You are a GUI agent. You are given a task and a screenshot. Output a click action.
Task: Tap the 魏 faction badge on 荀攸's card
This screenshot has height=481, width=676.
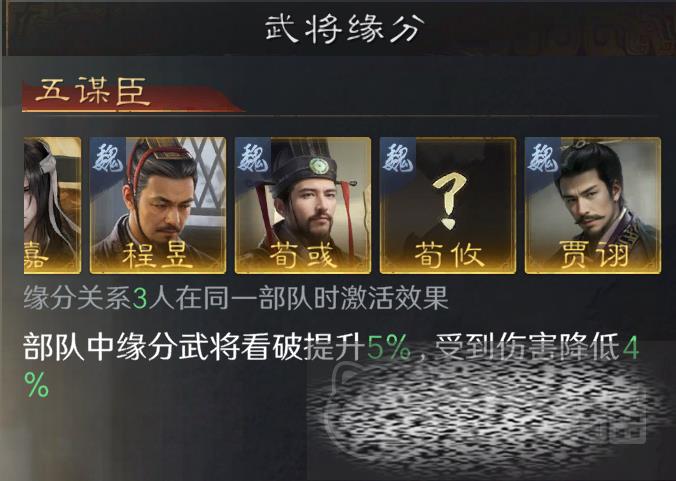(x=398, y=159)
